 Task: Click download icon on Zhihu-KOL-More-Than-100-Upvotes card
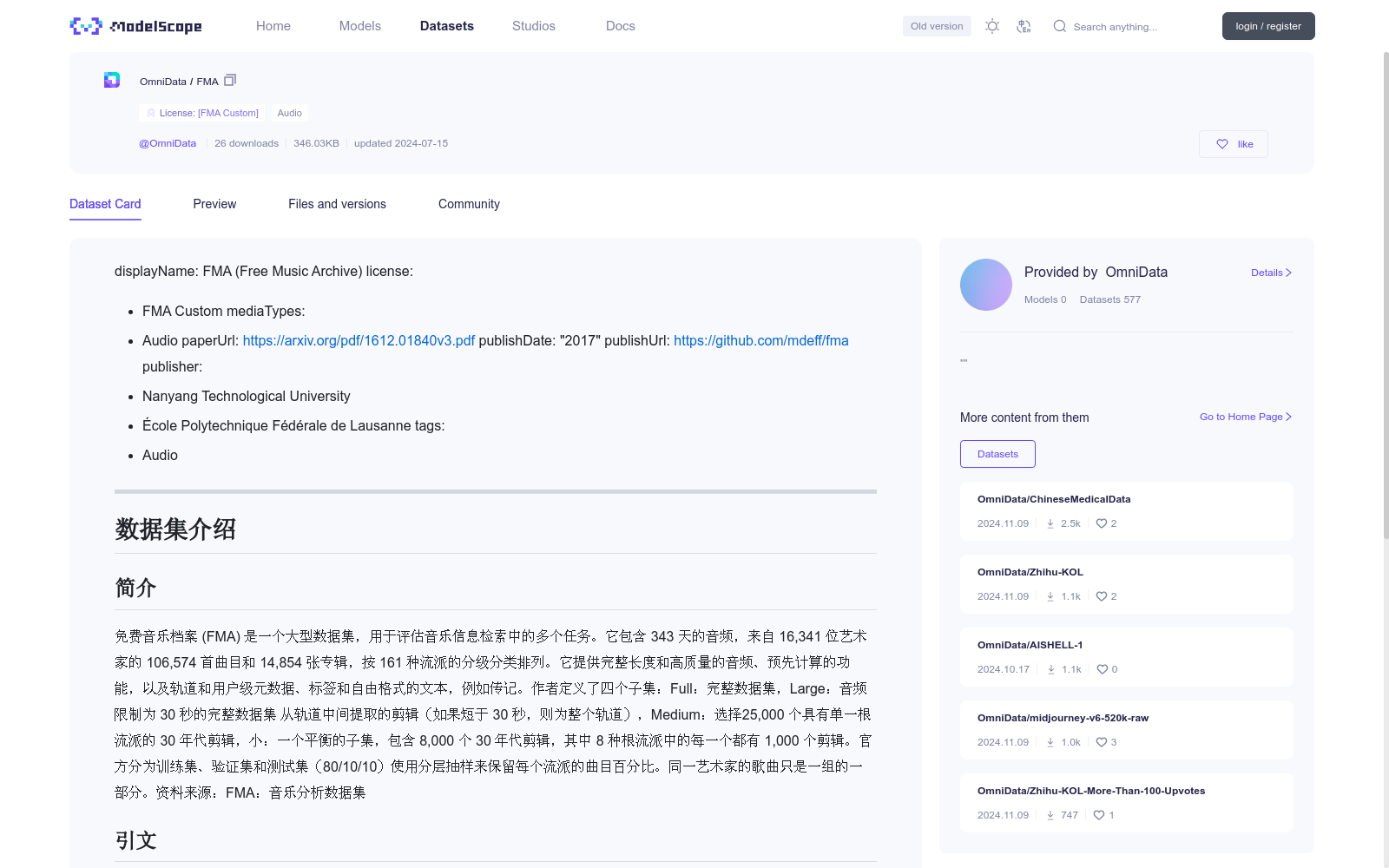click(1050, 815)
